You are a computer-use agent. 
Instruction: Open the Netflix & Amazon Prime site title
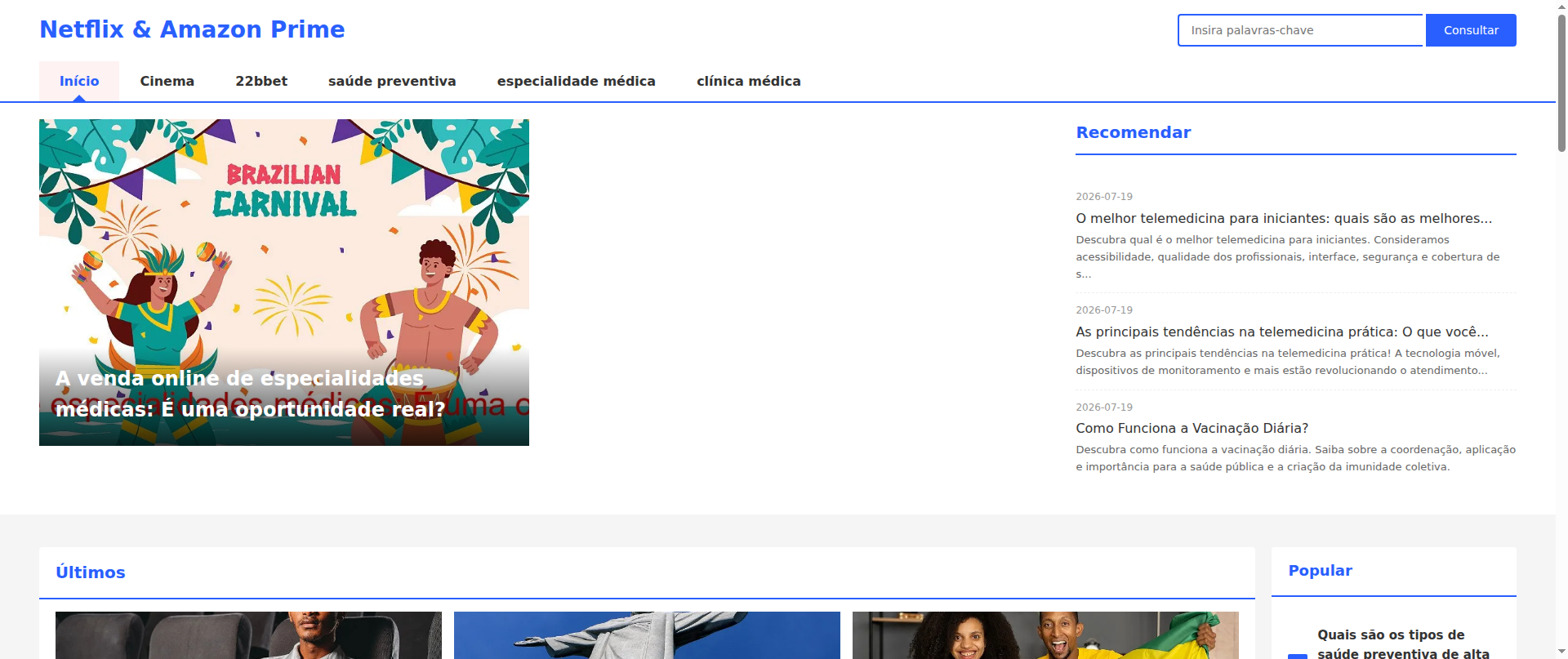tap(192, 29)
